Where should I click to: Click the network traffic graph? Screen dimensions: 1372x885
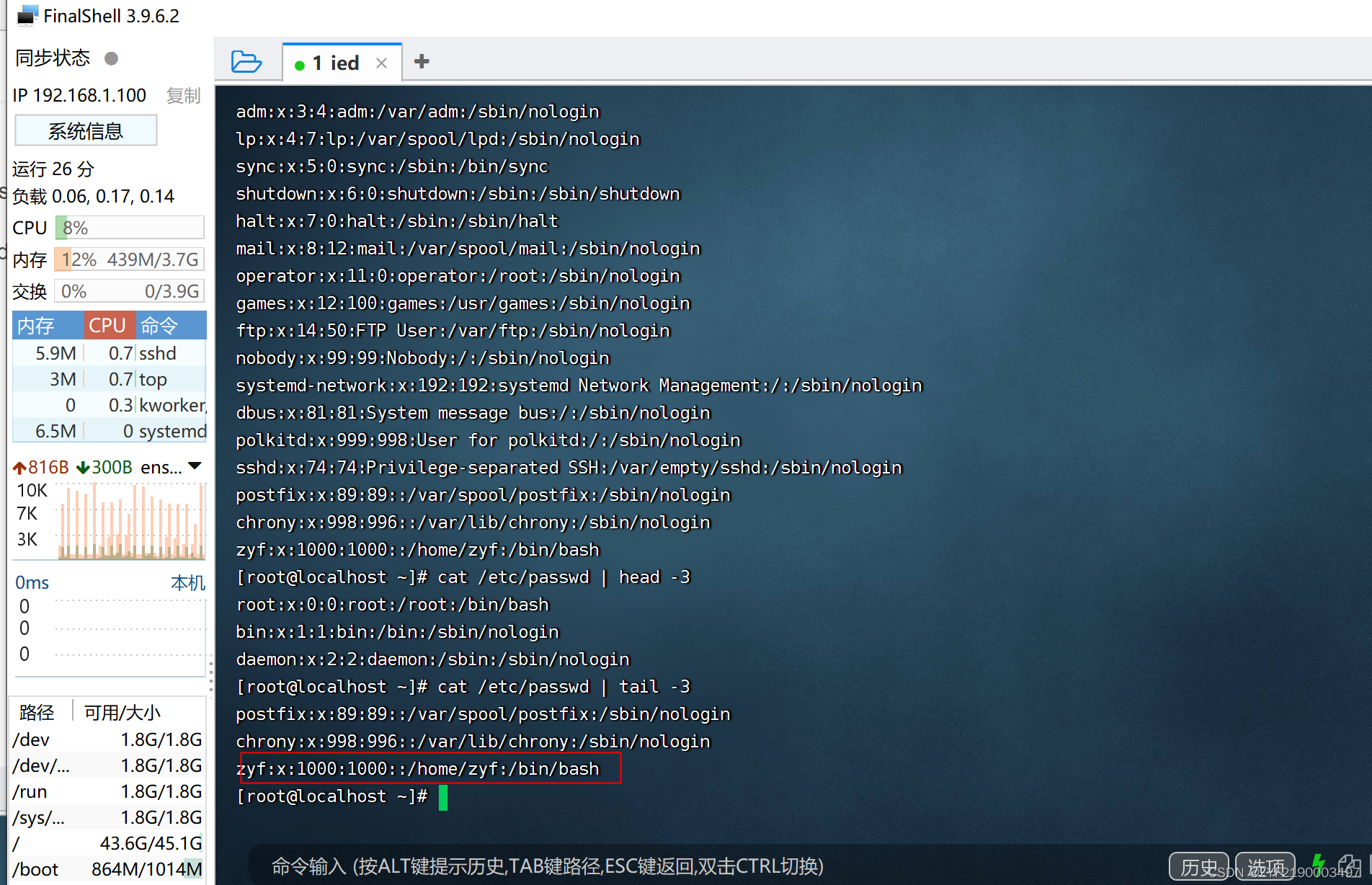tap(131, 521)
